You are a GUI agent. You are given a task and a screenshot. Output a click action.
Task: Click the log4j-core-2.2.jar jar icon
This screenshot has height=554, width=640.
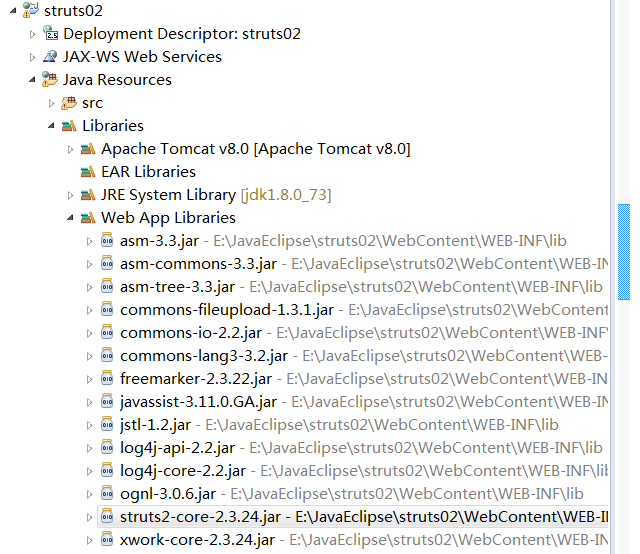tap(107, 471)
